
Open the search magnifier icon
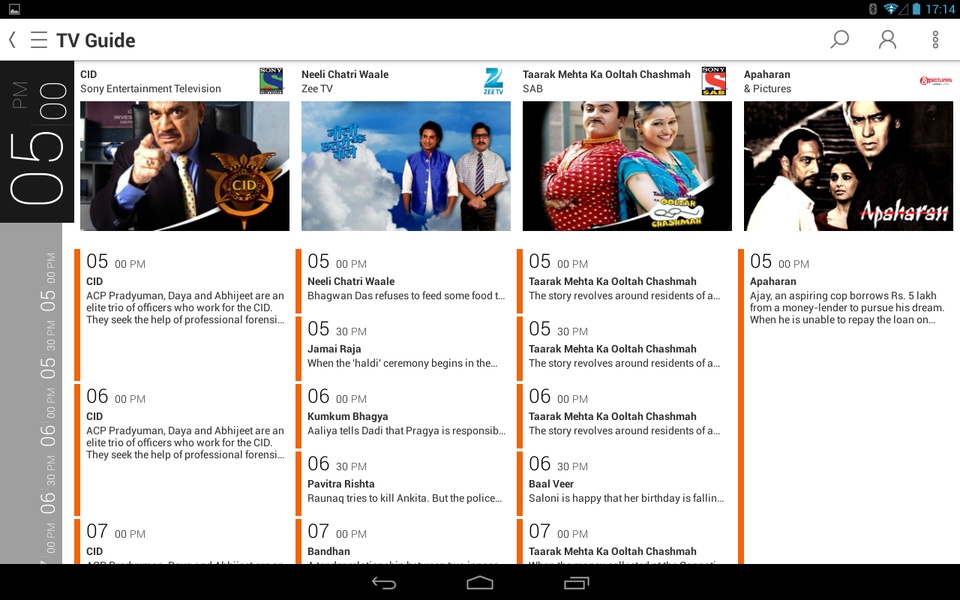(x=839, y=40)
